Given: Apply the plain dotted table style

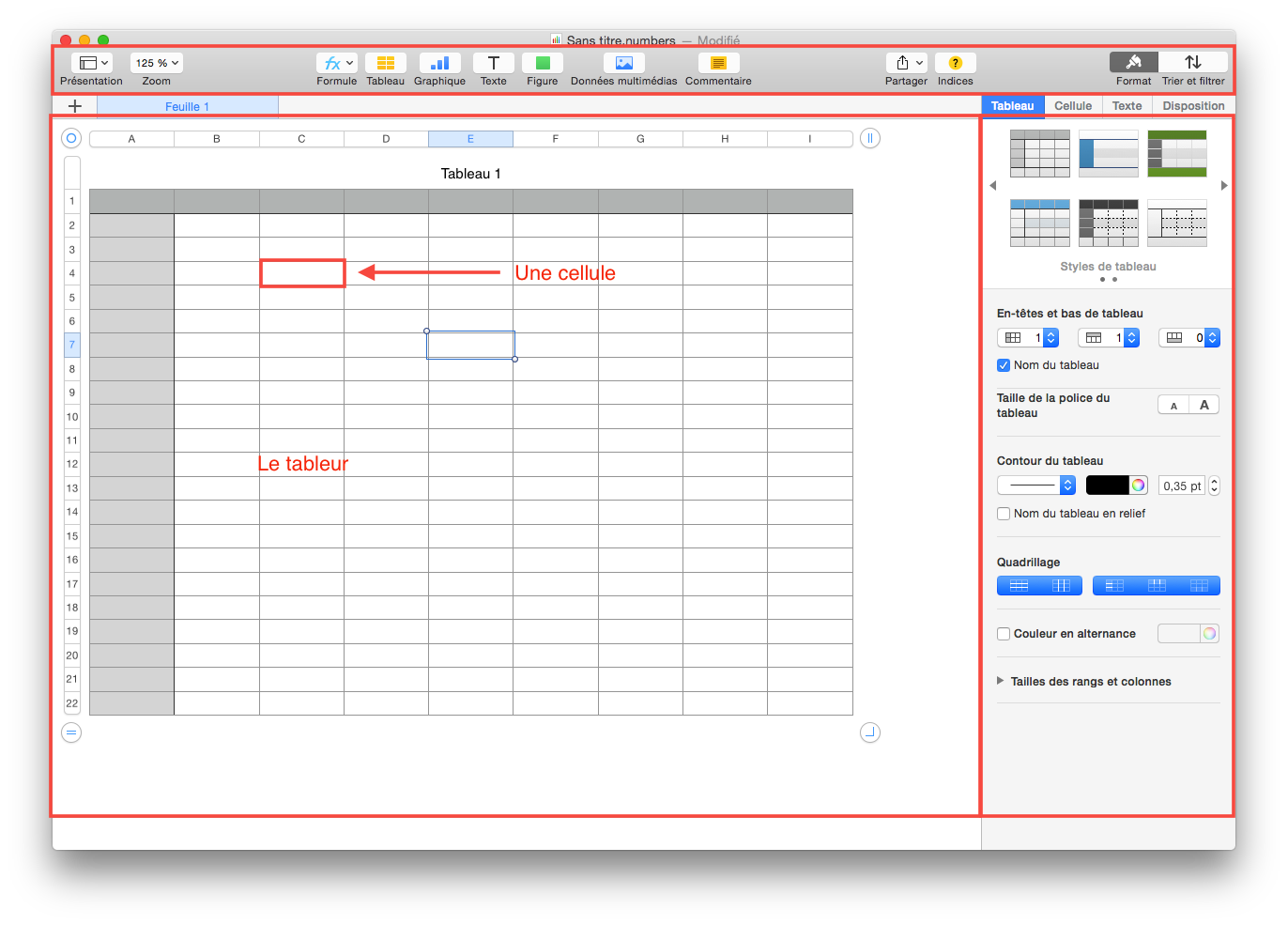Looking at the screenshot, I should pos(1177,223).
